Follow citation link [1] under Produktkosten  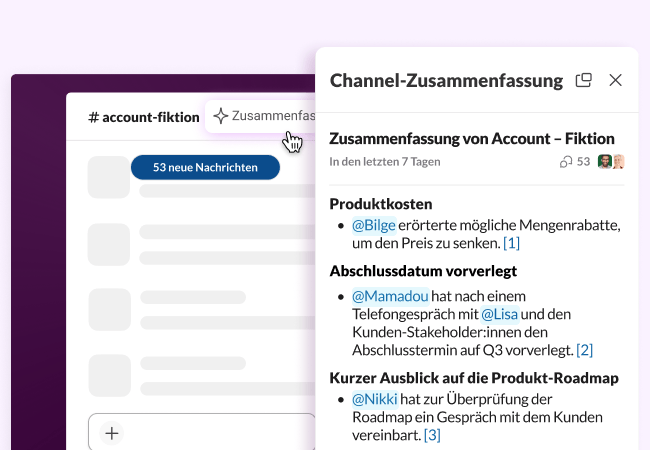click(x=511, y=242)
